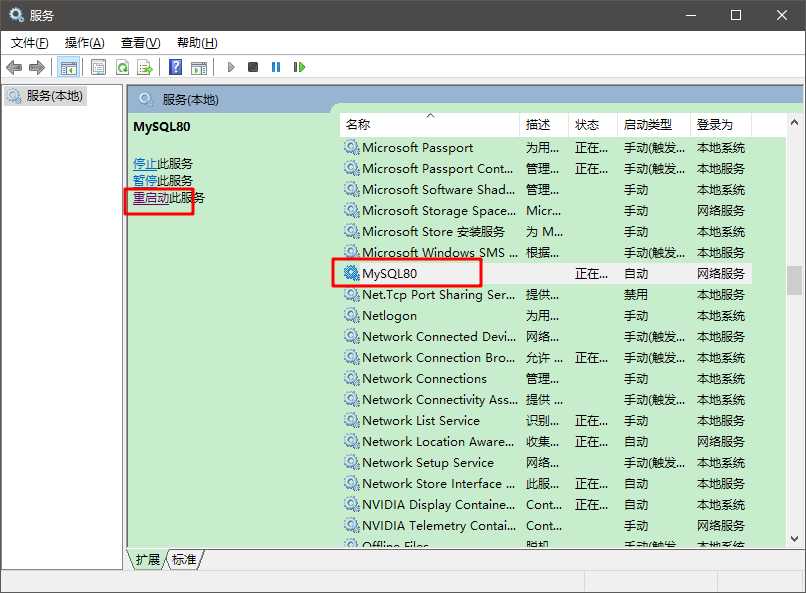
Task: Open the Properties toolbar icon
Action: point(98,67)
